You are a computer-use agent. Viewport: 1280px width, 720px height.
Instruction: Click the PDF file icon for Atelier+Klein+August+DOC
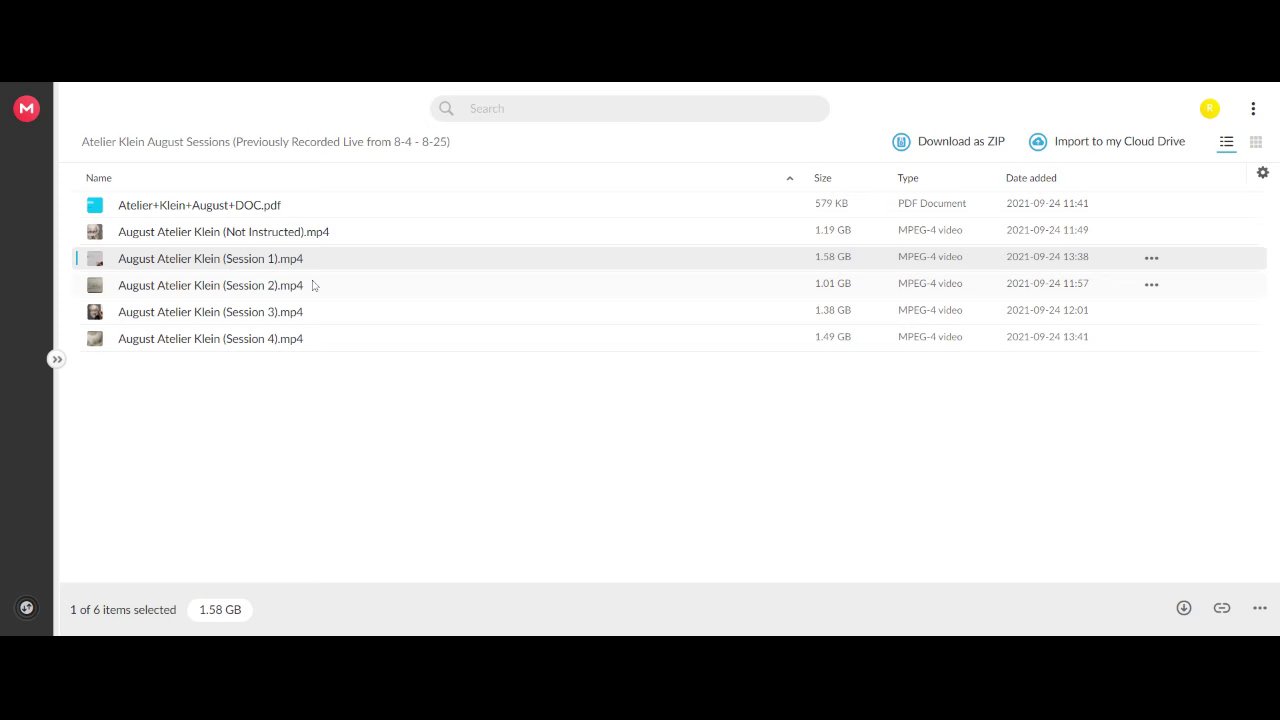[95, 205]
